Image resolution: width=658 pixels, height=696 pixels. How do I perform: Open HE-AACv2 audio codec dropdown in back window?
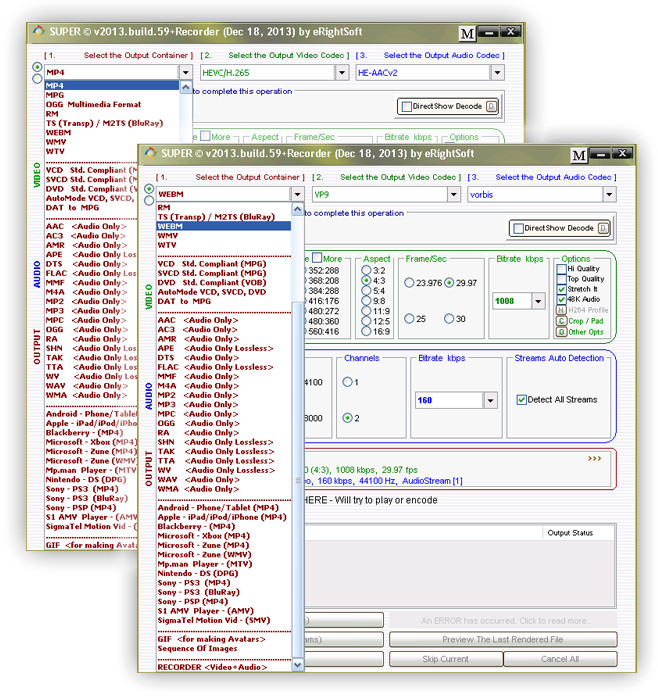tap(497, 72)
